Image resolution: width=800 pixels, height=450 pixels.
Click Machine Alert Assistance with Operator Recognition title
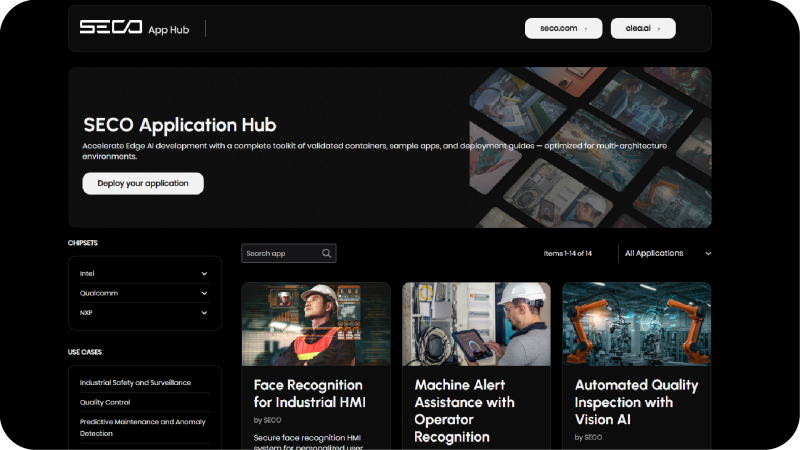point(464,411)
